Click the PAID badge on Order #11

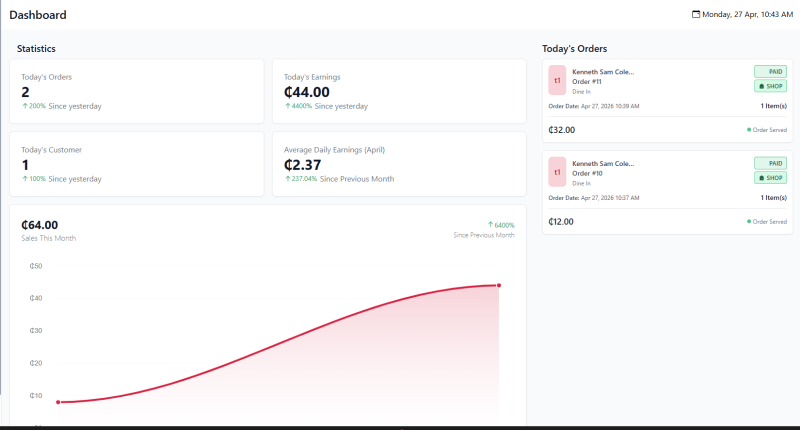click(x=770, y=71)
